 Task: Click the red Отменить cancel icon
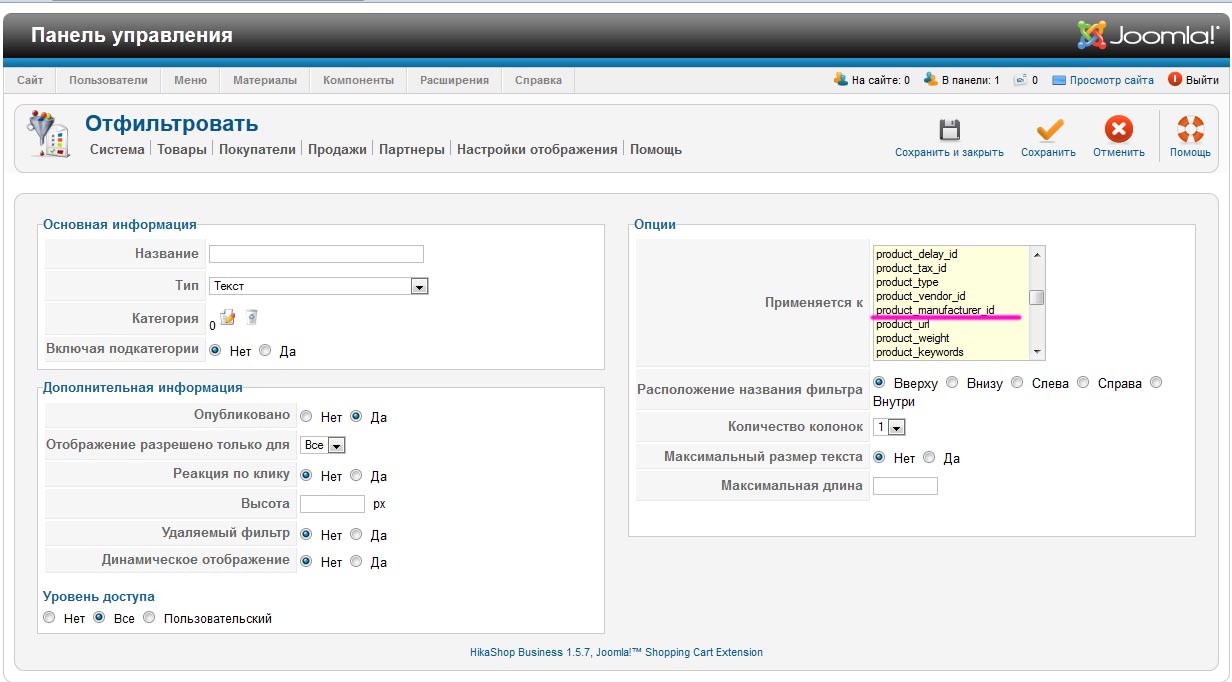click(1118, 130)
